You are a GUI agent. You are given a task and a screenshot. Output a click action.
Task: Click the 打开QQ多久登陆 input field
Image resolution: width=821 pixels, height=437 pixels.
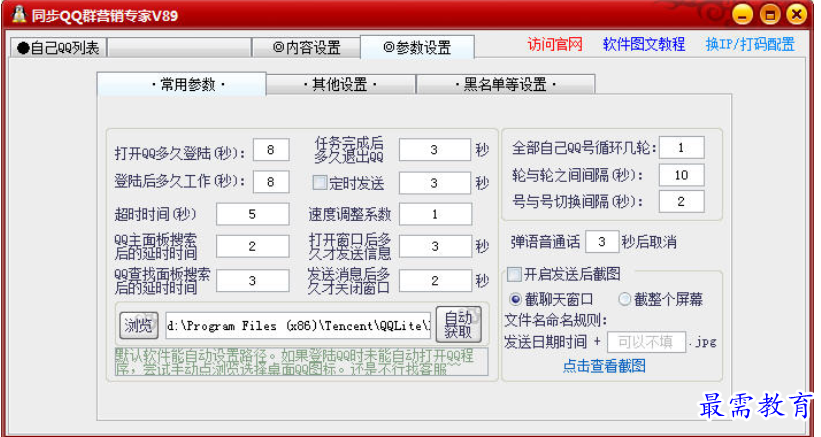[x=271, y=150]
